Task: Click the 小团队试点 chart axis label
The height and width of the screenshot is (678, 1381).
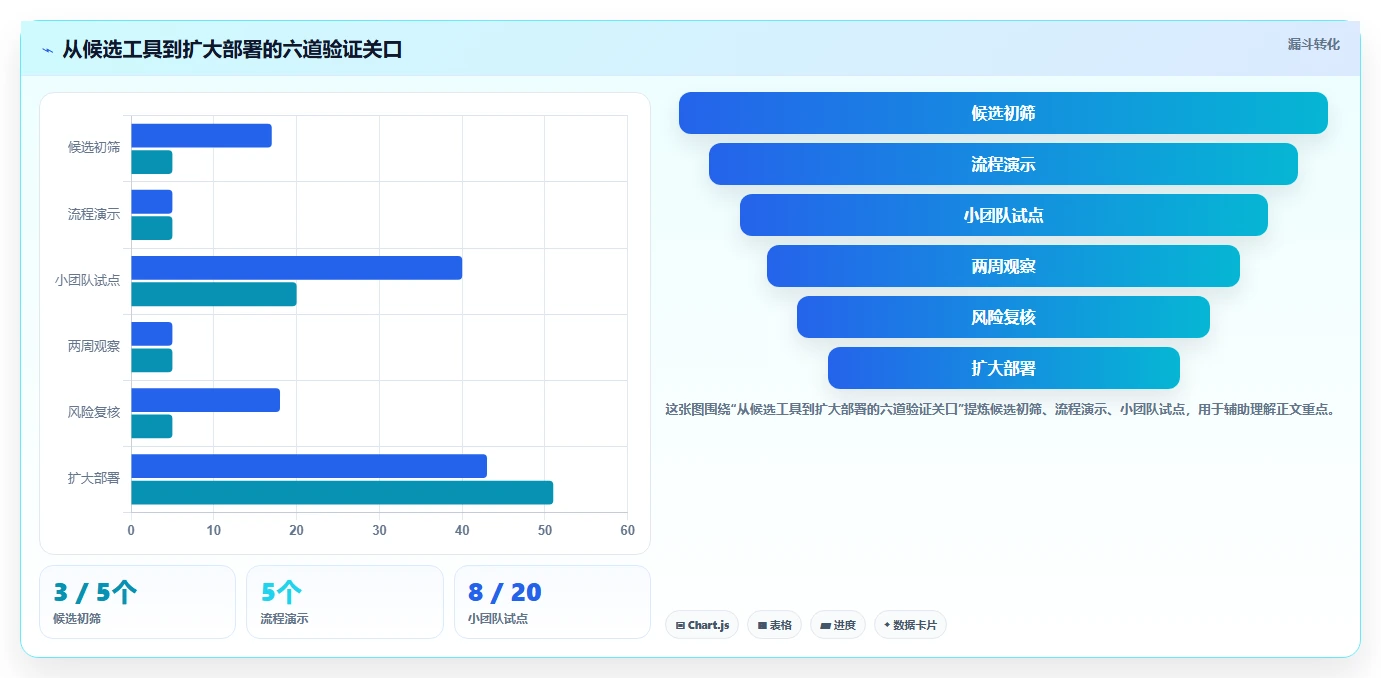Action: (88, 280)
